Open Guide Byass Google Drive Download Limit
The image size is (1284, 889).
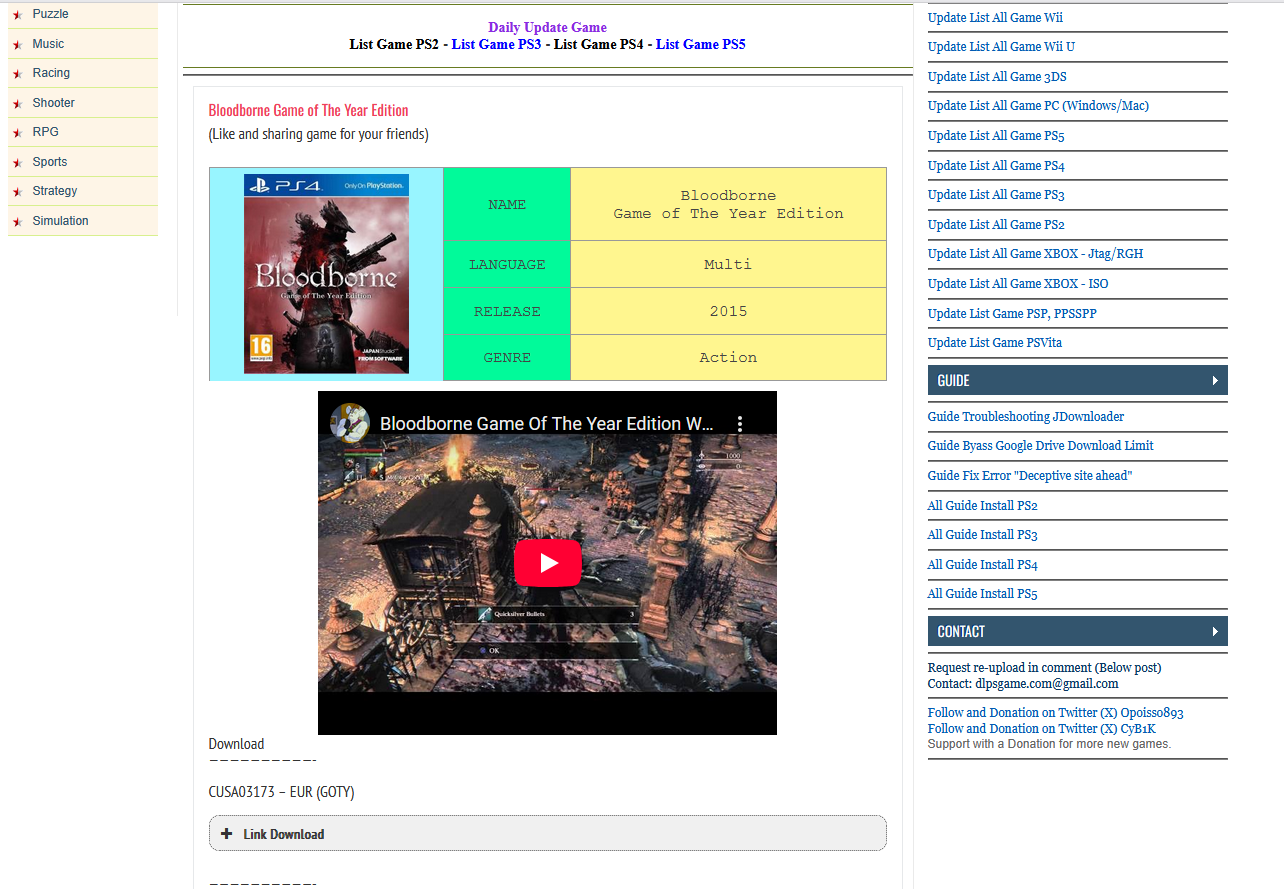1041,445
